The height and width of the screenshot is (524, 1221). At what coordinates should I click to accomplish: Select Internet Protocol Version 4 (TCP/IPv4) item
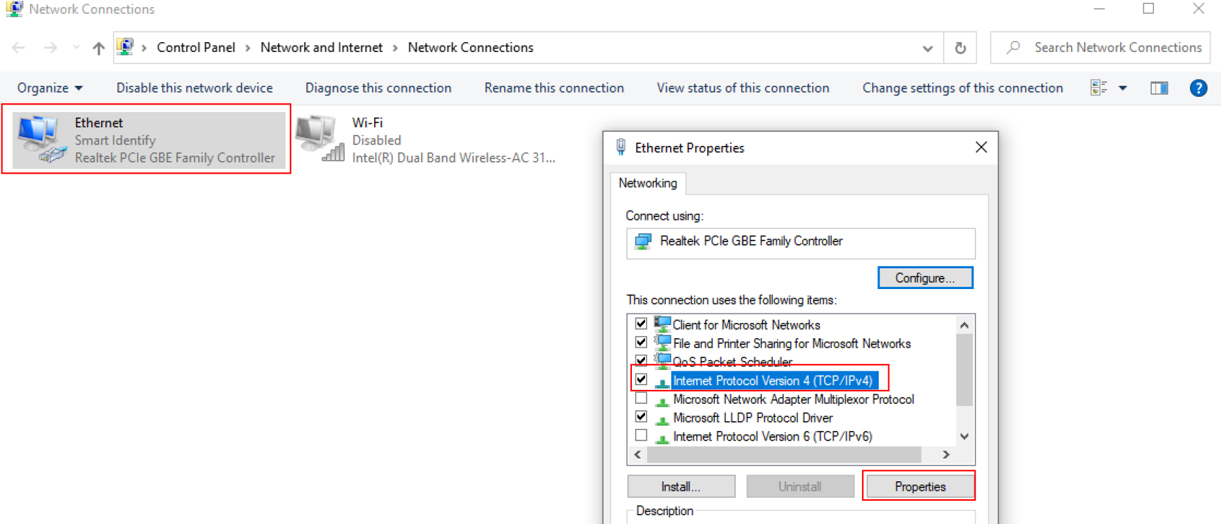773,380
